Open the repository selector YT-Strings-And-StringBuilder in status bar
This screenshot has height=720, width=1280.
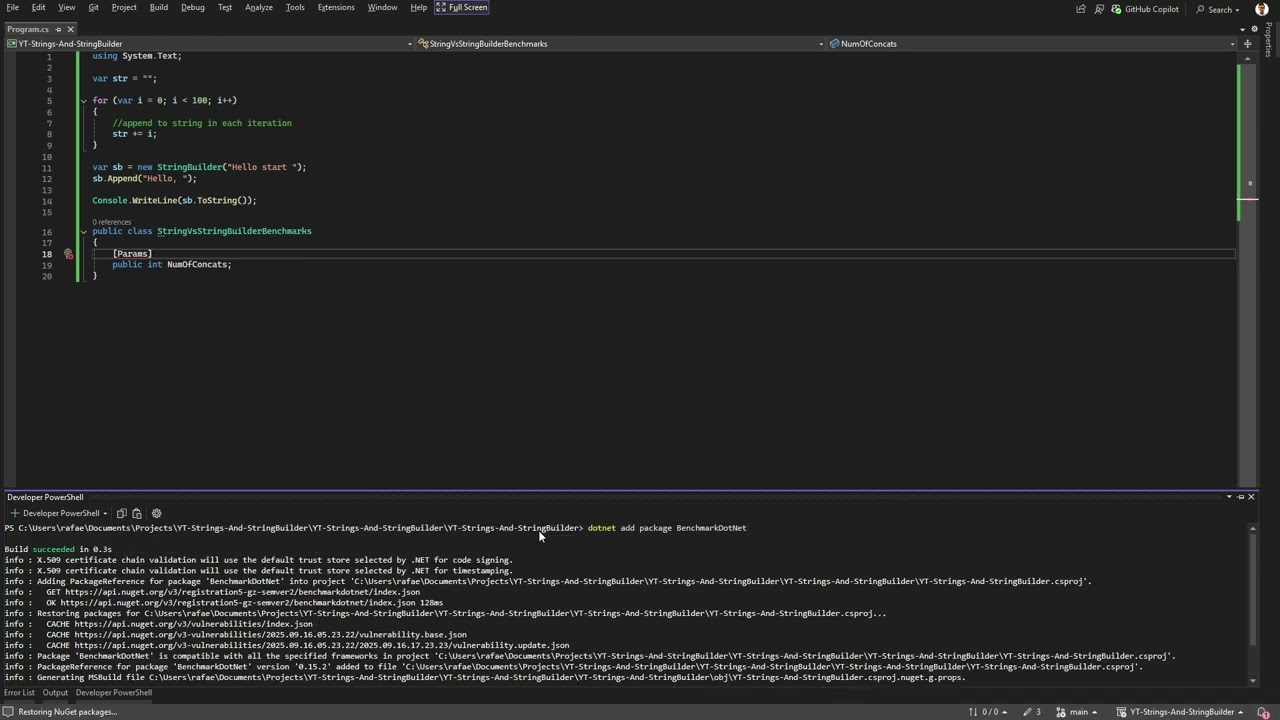tap(1180, 712)
